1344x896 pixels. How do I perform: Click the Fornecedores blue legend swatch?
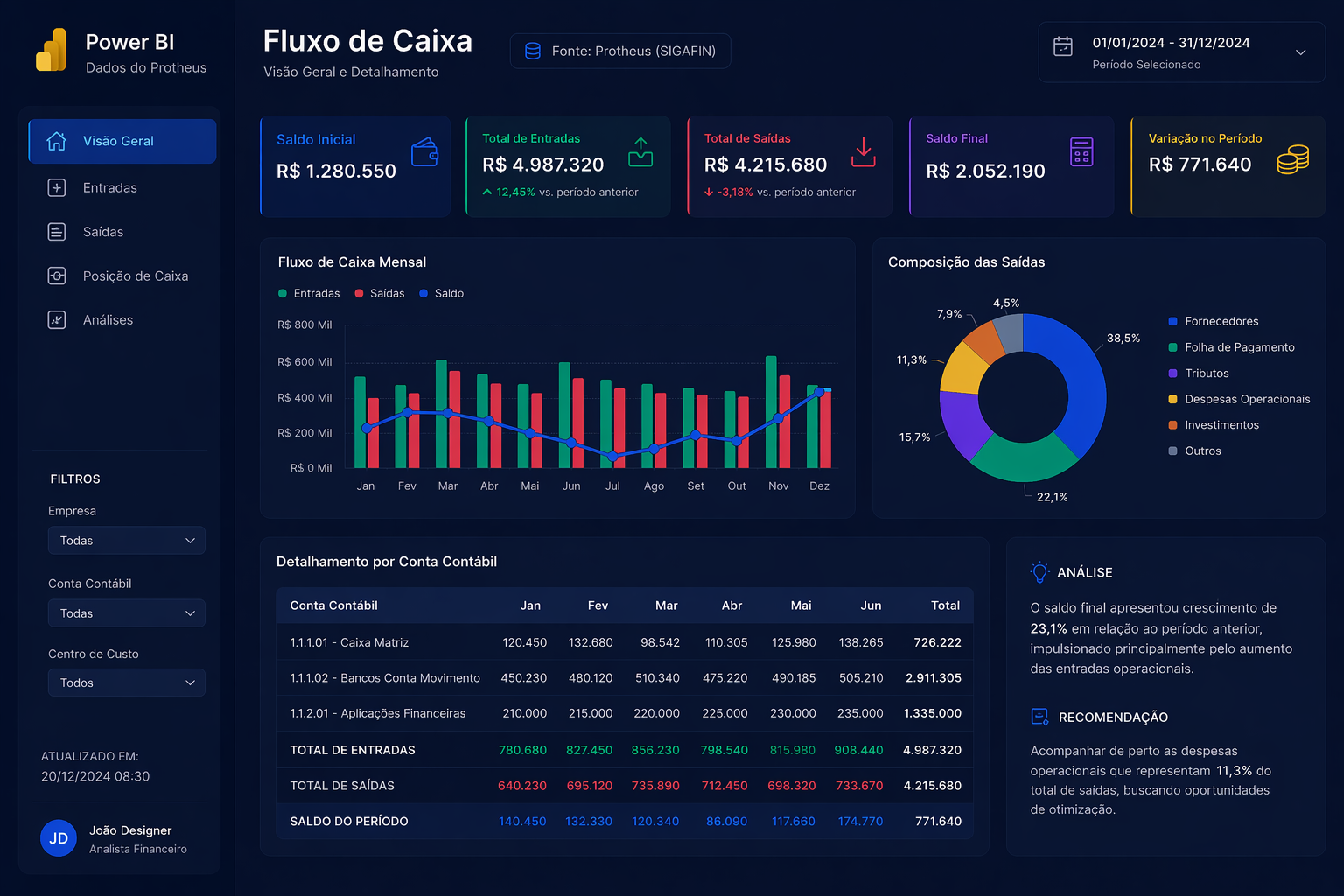tap(1172, 322)
